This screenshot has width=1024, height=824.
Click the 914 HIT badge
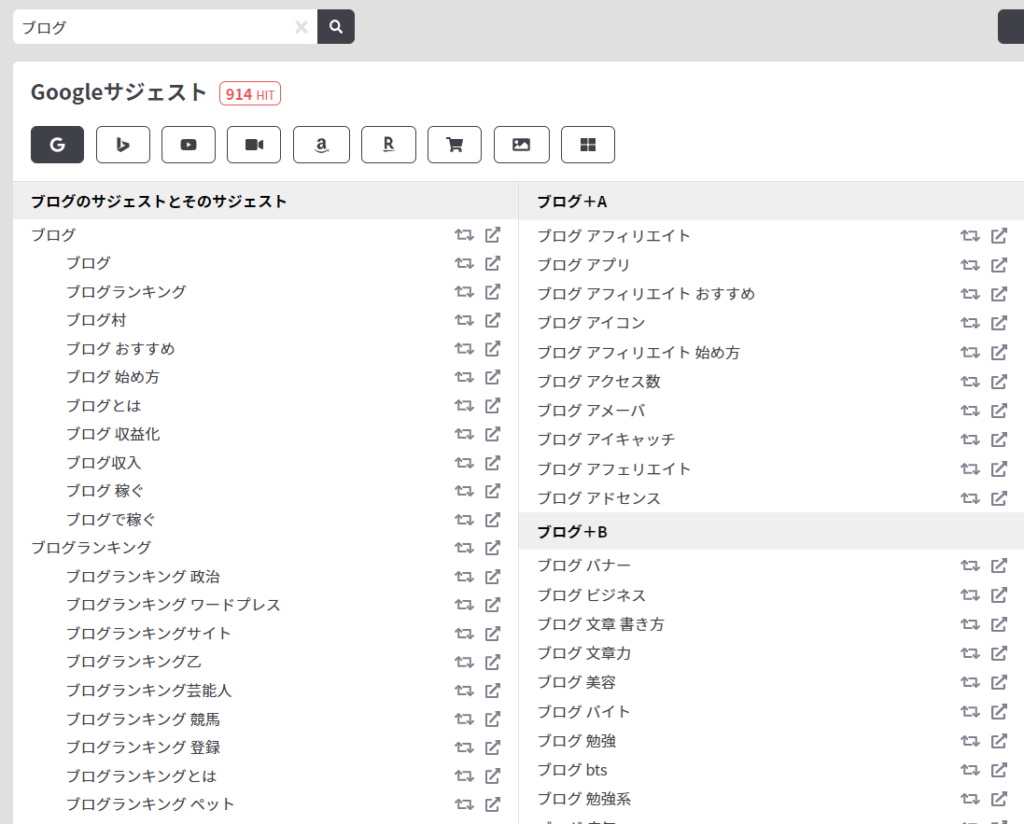click(250, 94)
